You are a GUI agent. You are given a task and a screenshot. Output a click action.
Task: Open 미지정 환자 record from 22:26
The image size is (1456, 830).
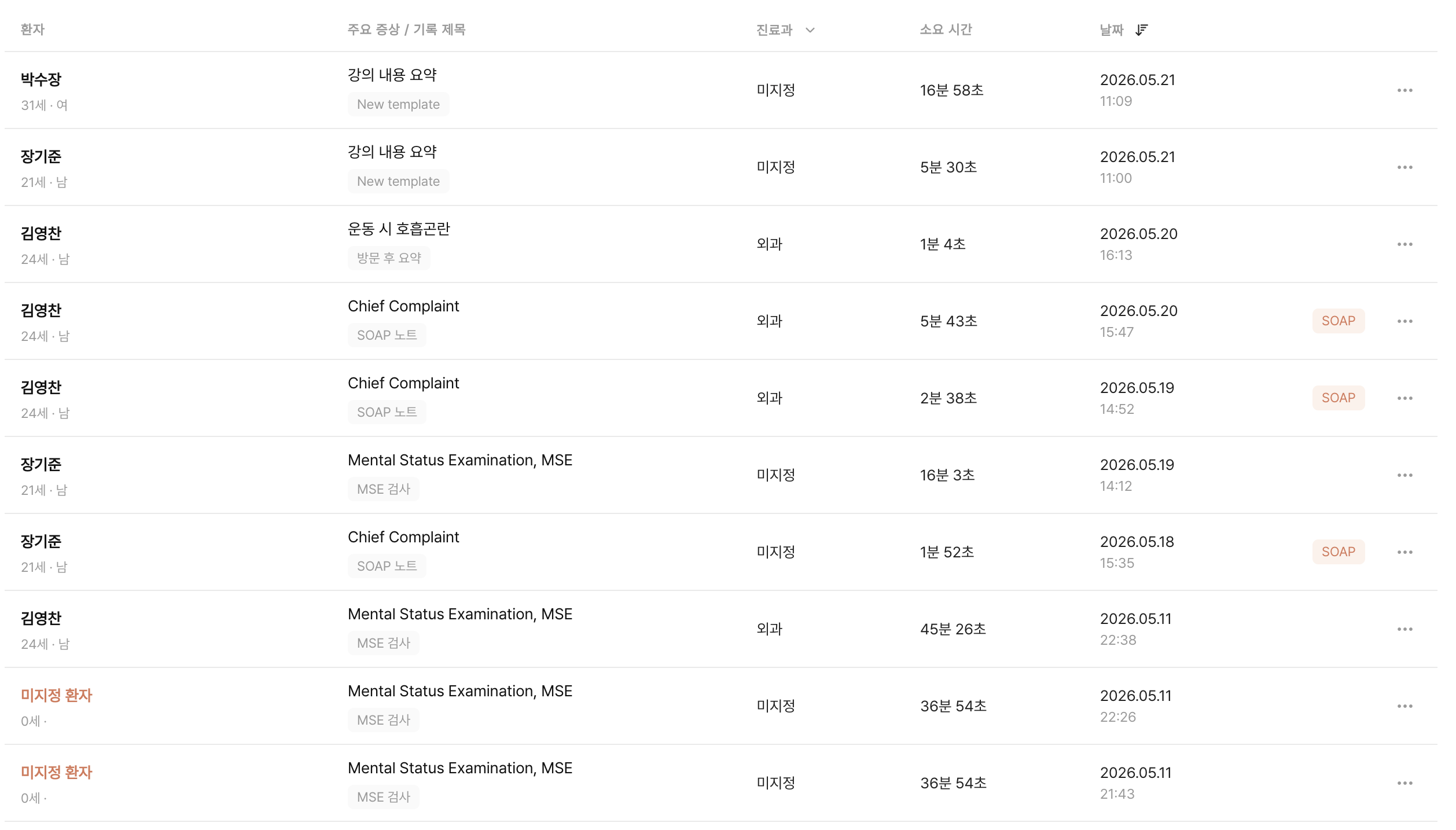pyautogui.click(x=56, y=695)
